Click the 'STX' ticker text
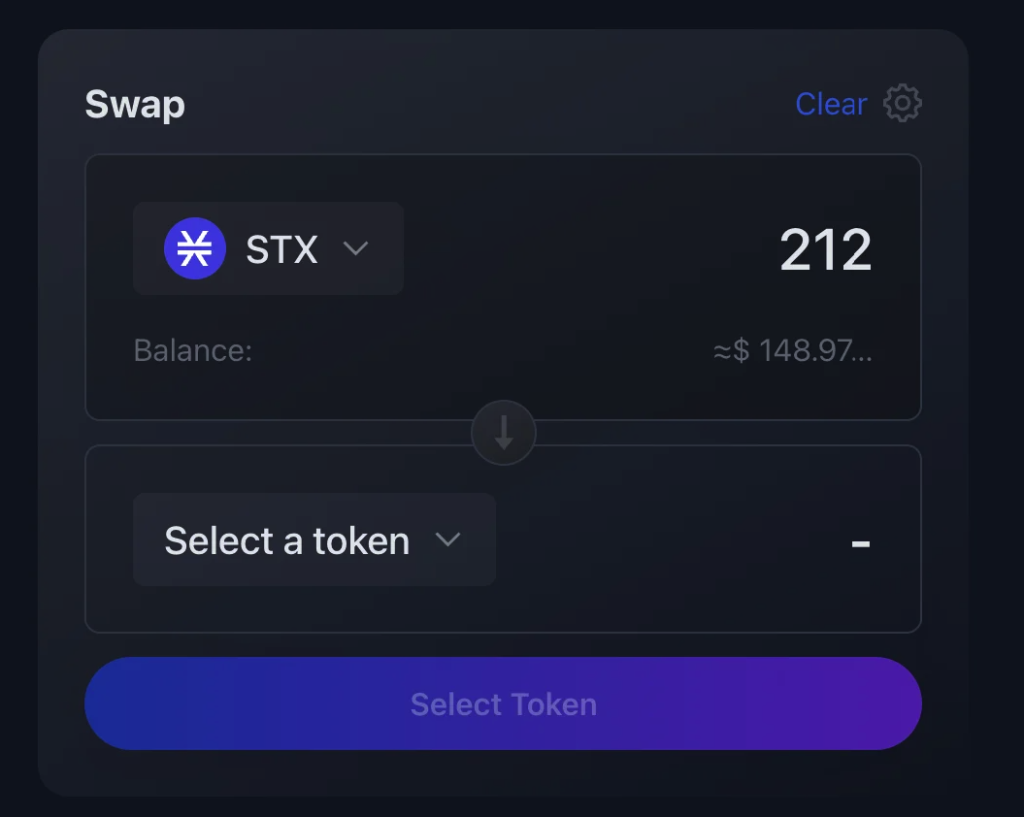Viewport: 1024px width, 817px height. click(x=281, y=249)
